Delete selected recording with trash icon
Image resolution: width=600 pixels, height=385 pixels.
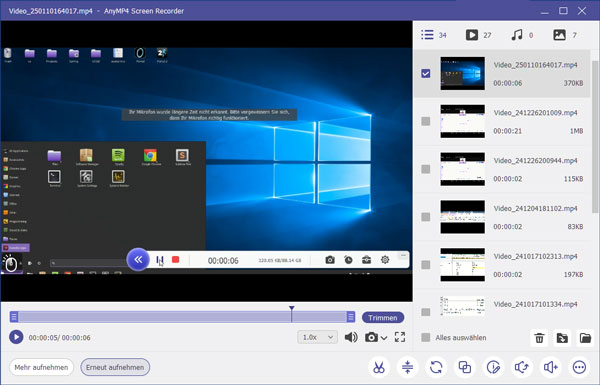click(x=539, y=338)
